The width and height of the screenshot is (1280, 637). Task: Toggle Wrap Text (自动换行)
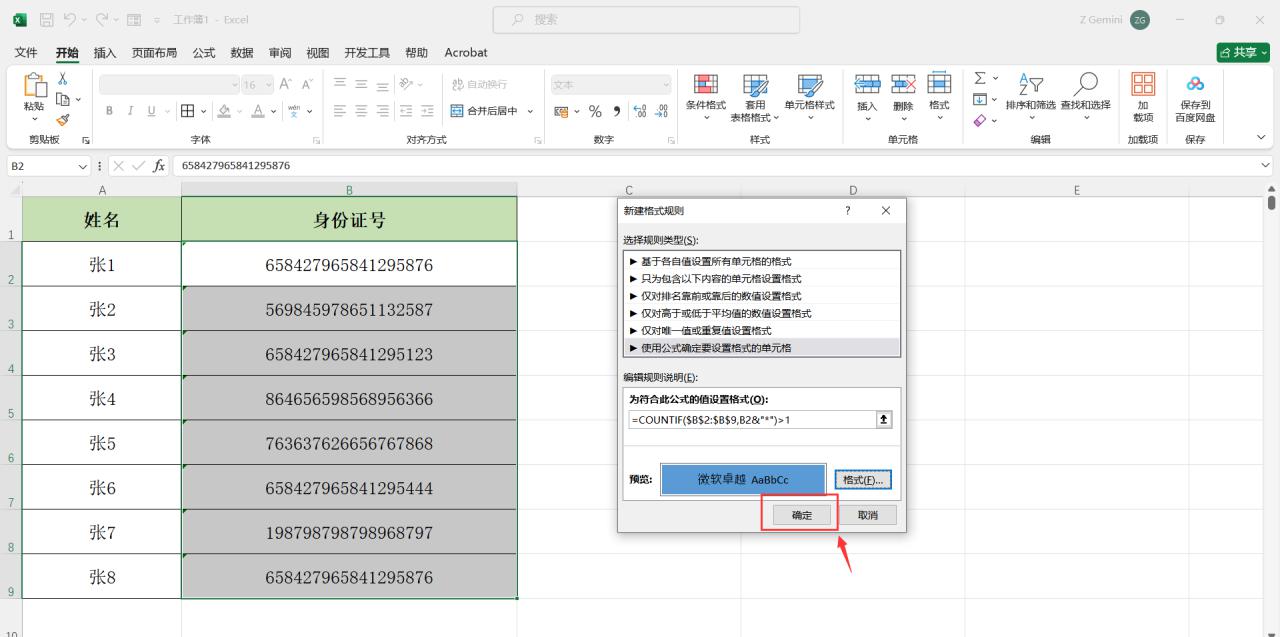479,85
